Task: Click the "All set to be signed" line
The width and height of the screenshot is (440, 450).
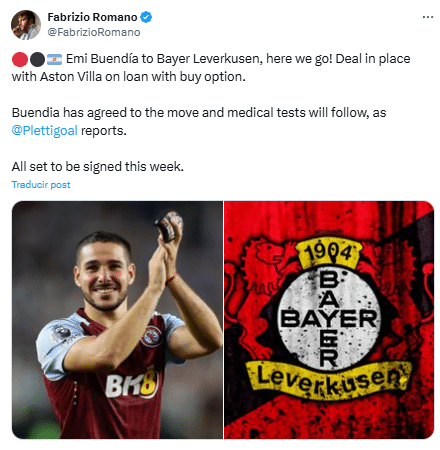Action: coord(98,167)
